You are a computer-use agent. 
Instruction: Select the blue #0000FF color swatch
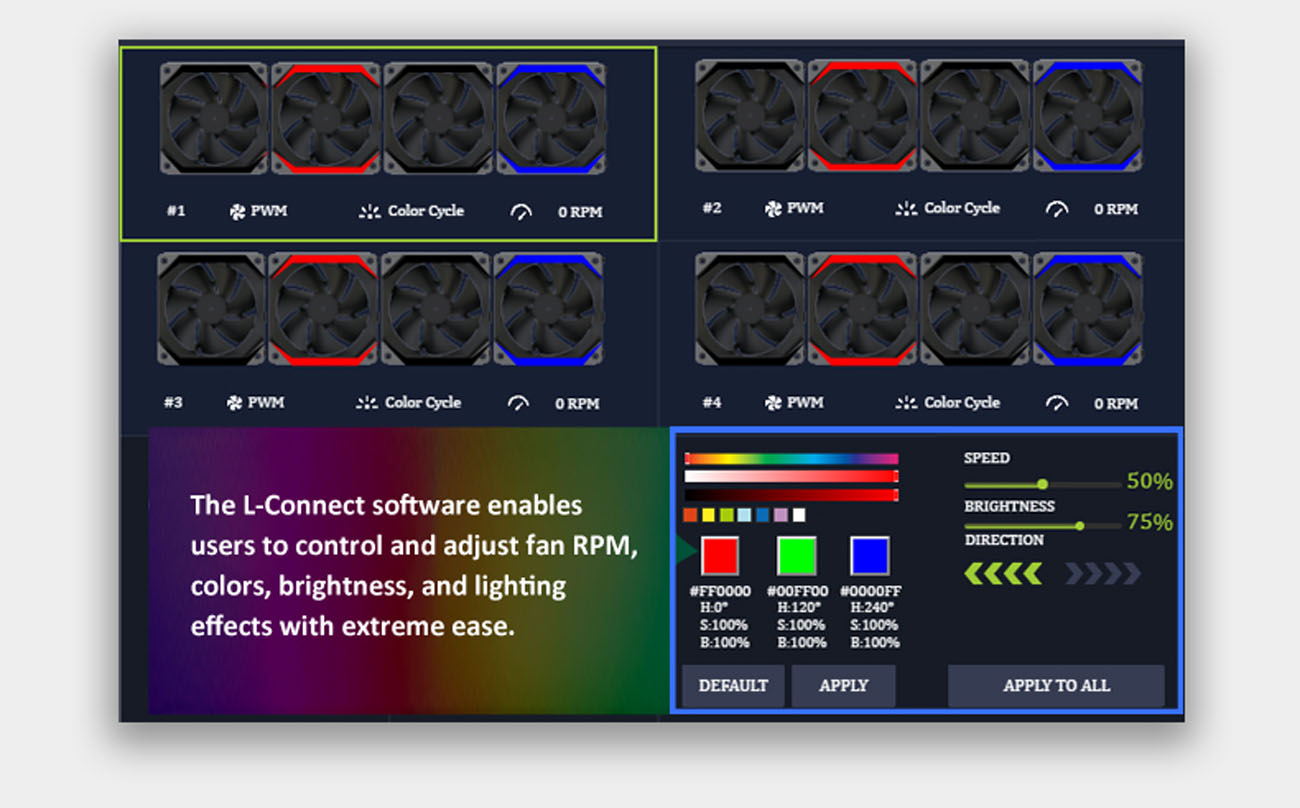click(869, 556)
